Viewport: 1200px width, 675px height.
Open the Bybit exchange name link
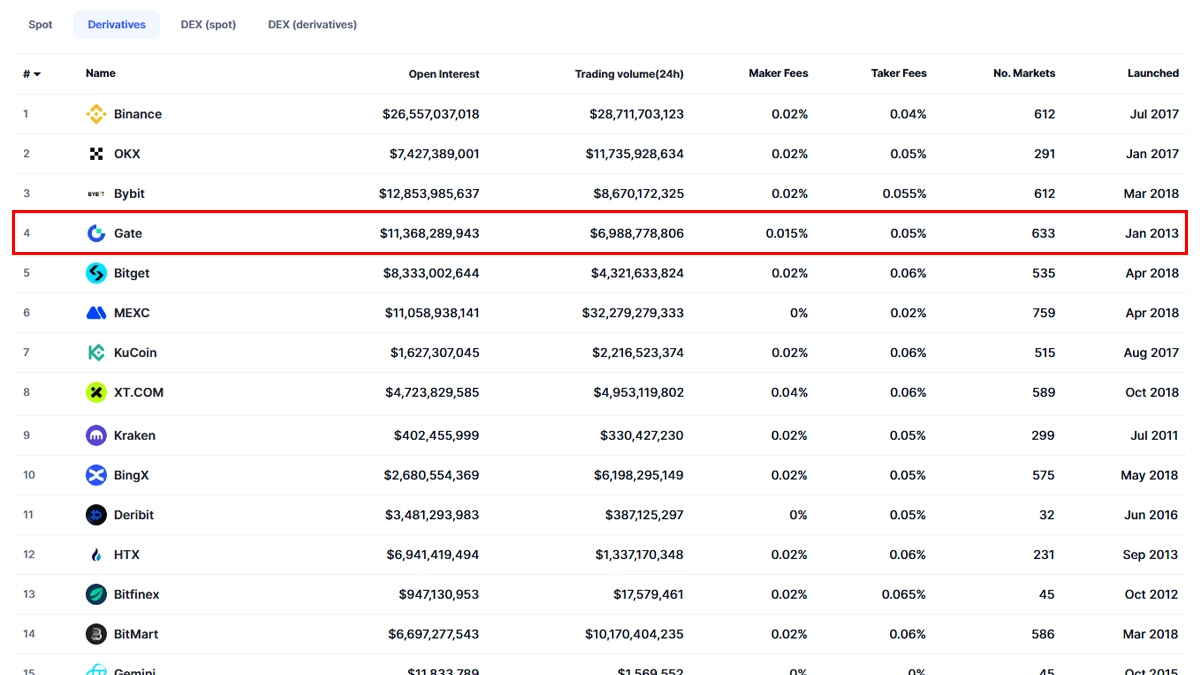(129, 194)
